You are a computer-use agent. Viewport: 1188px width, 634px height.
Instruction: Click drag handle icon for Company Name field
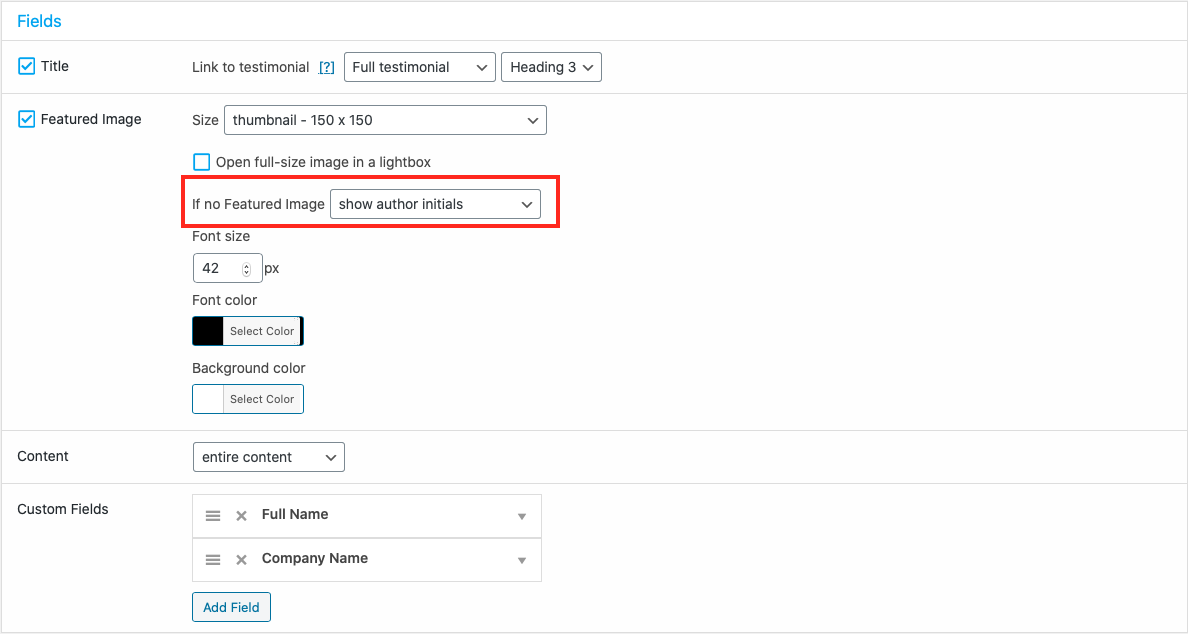coord(213,560)
